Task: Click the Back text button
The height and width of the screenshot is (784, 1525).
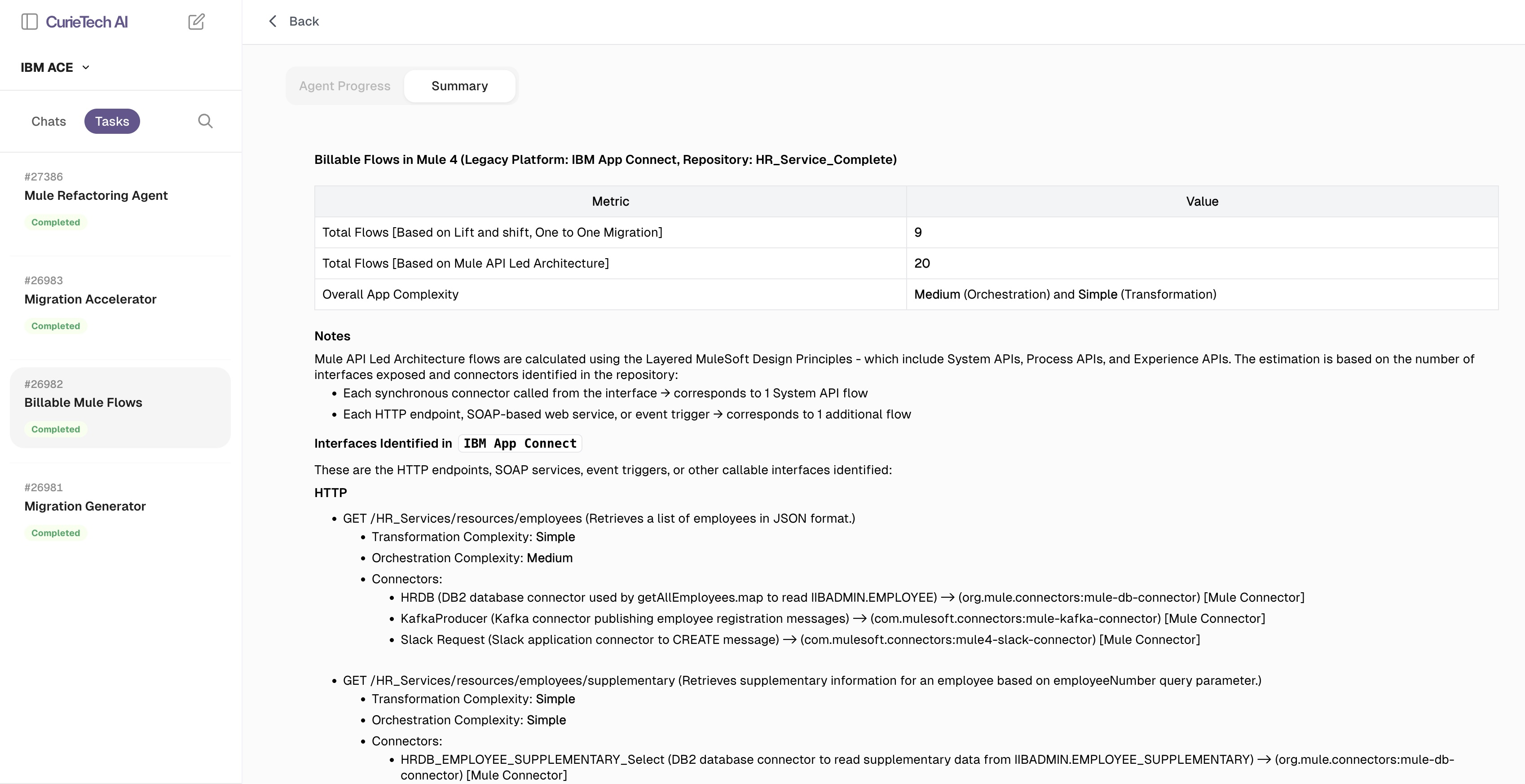Action: click(304, 21)
